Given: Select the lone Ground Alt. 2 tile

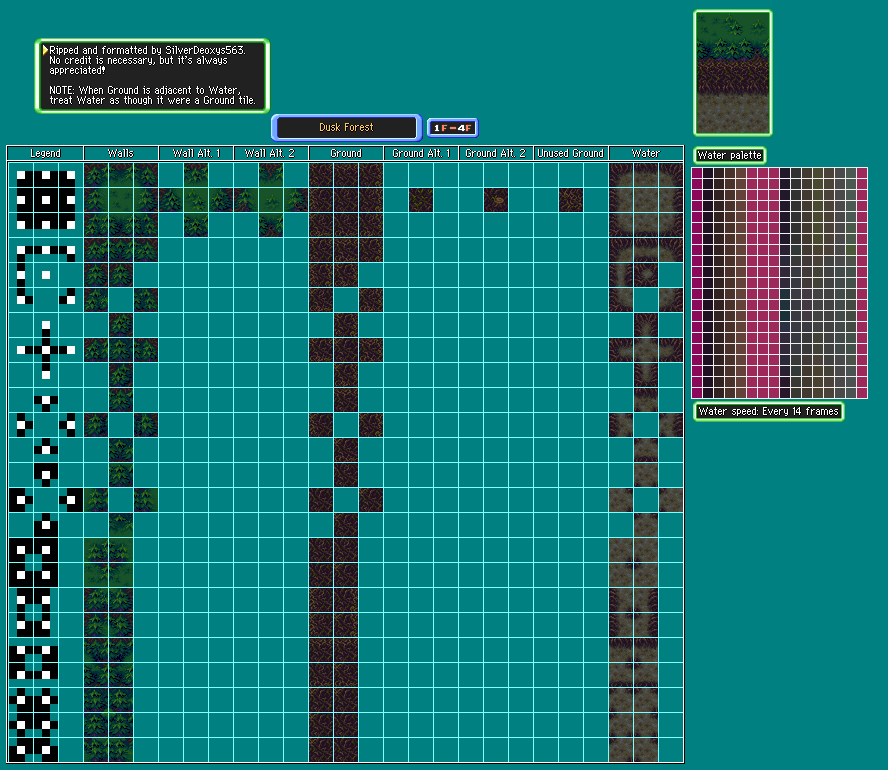Looking at the screenshot, I should tap(496, 200).
